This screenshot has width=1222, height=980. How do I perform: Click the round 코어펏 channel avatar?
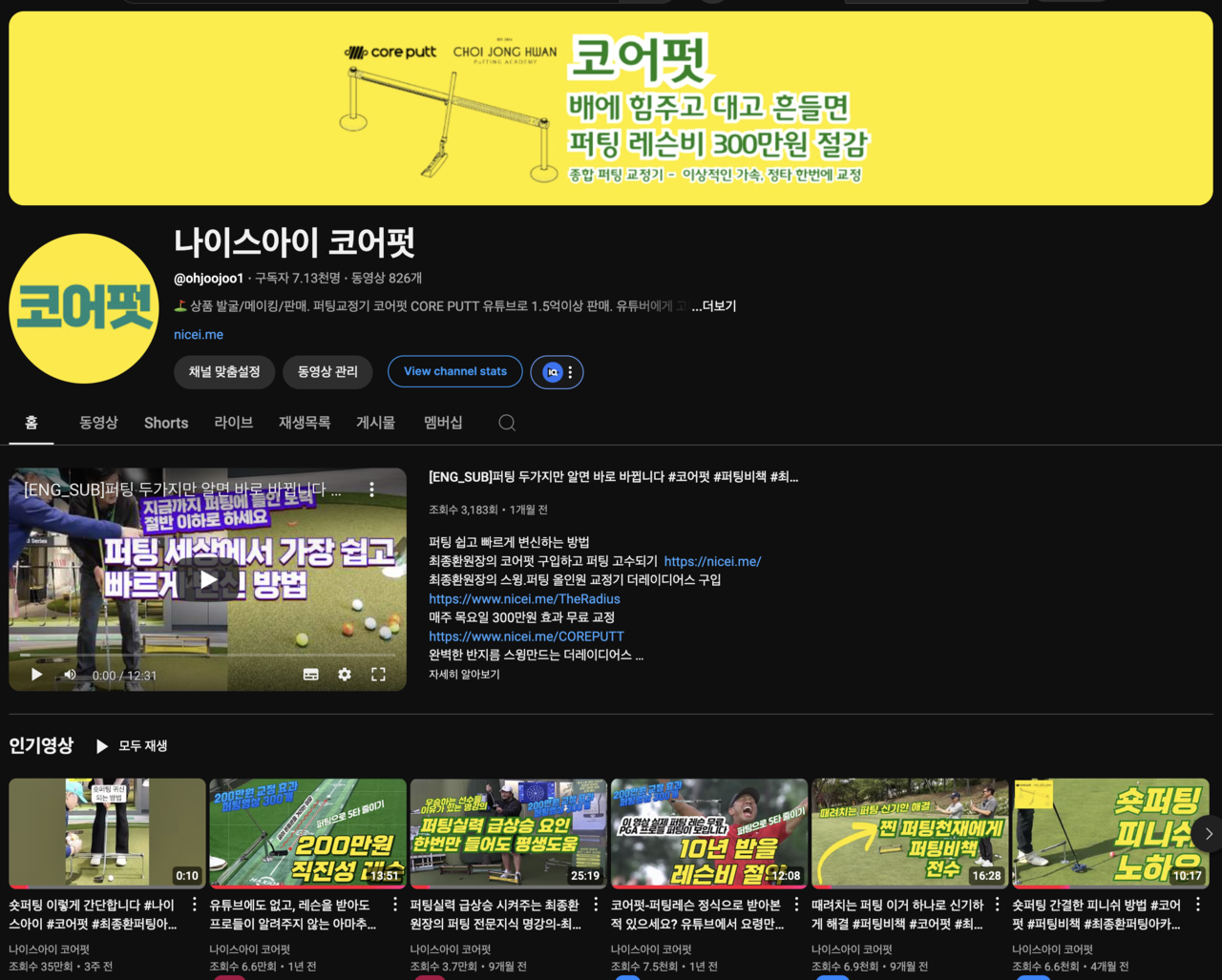(84, 308)
